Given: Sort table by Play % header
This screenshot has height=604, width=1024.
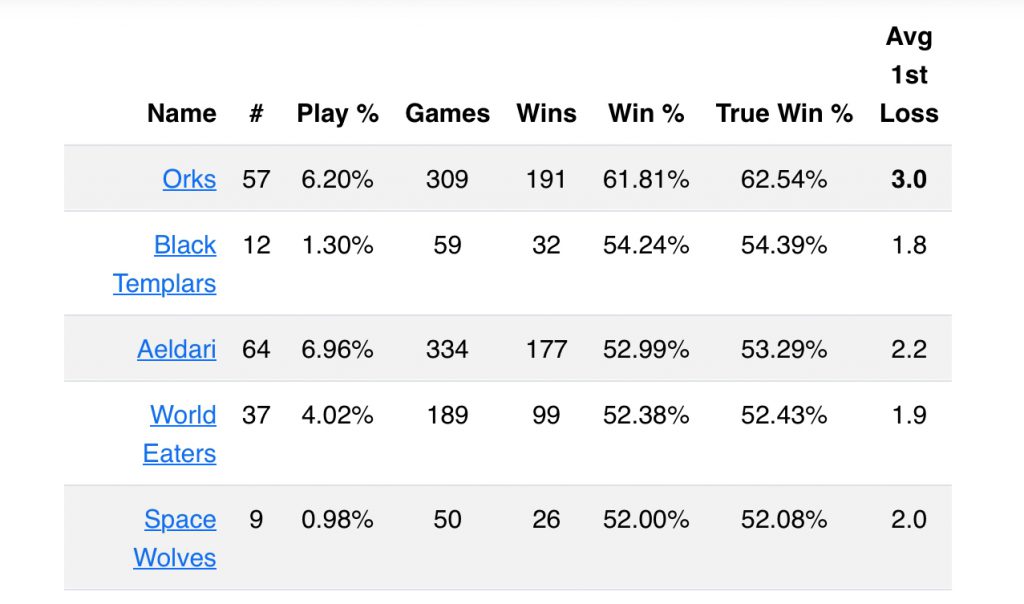Looking at the screenshot, I should (x=337, y=114).
